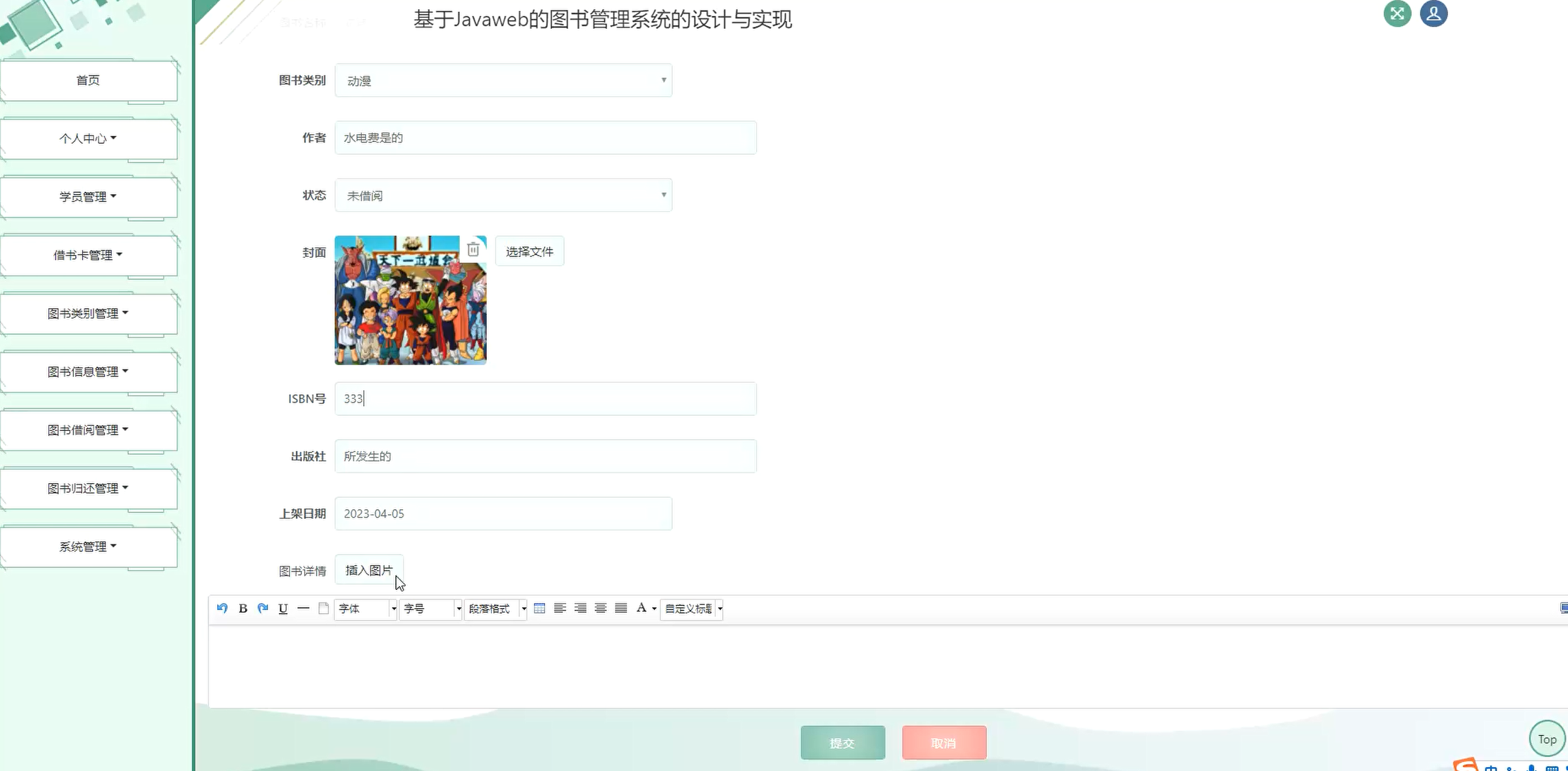
Task: Click the blank page icon in the editor toolbar
Action: pos(324,608)
